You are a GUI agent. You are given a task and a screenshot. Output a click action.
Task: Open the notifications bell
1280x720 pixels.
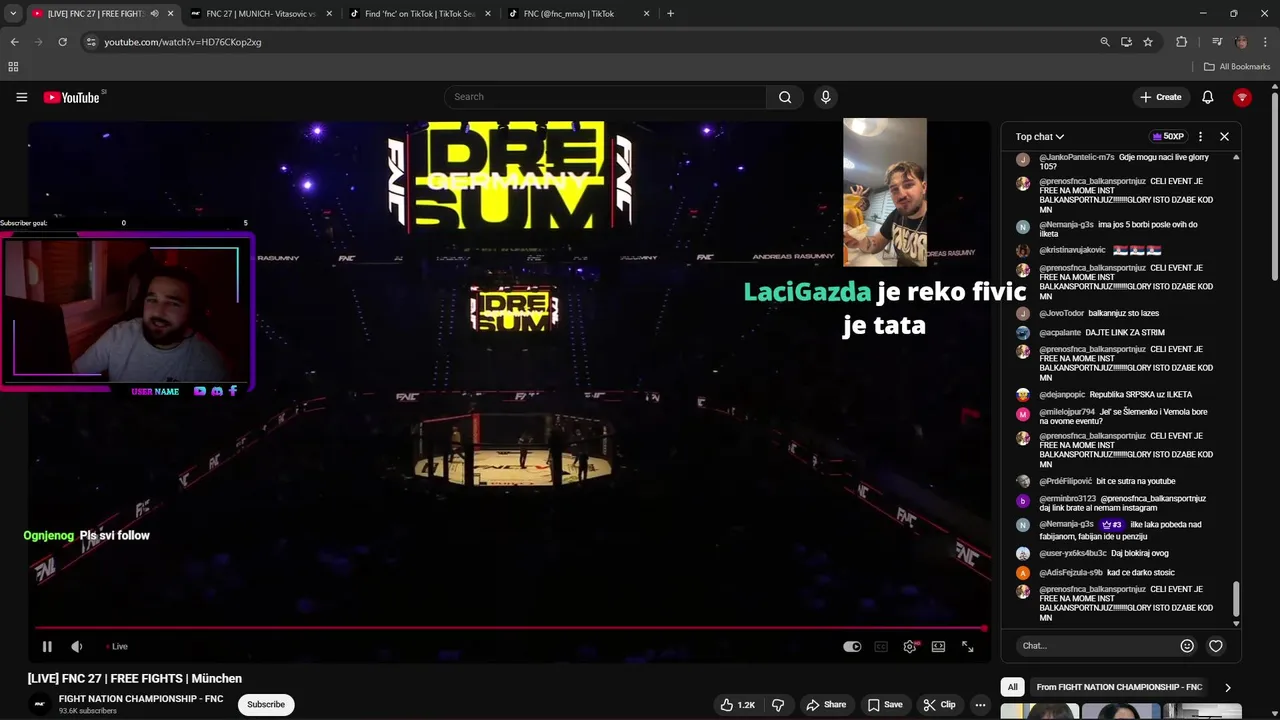(x=1207, y=97)
